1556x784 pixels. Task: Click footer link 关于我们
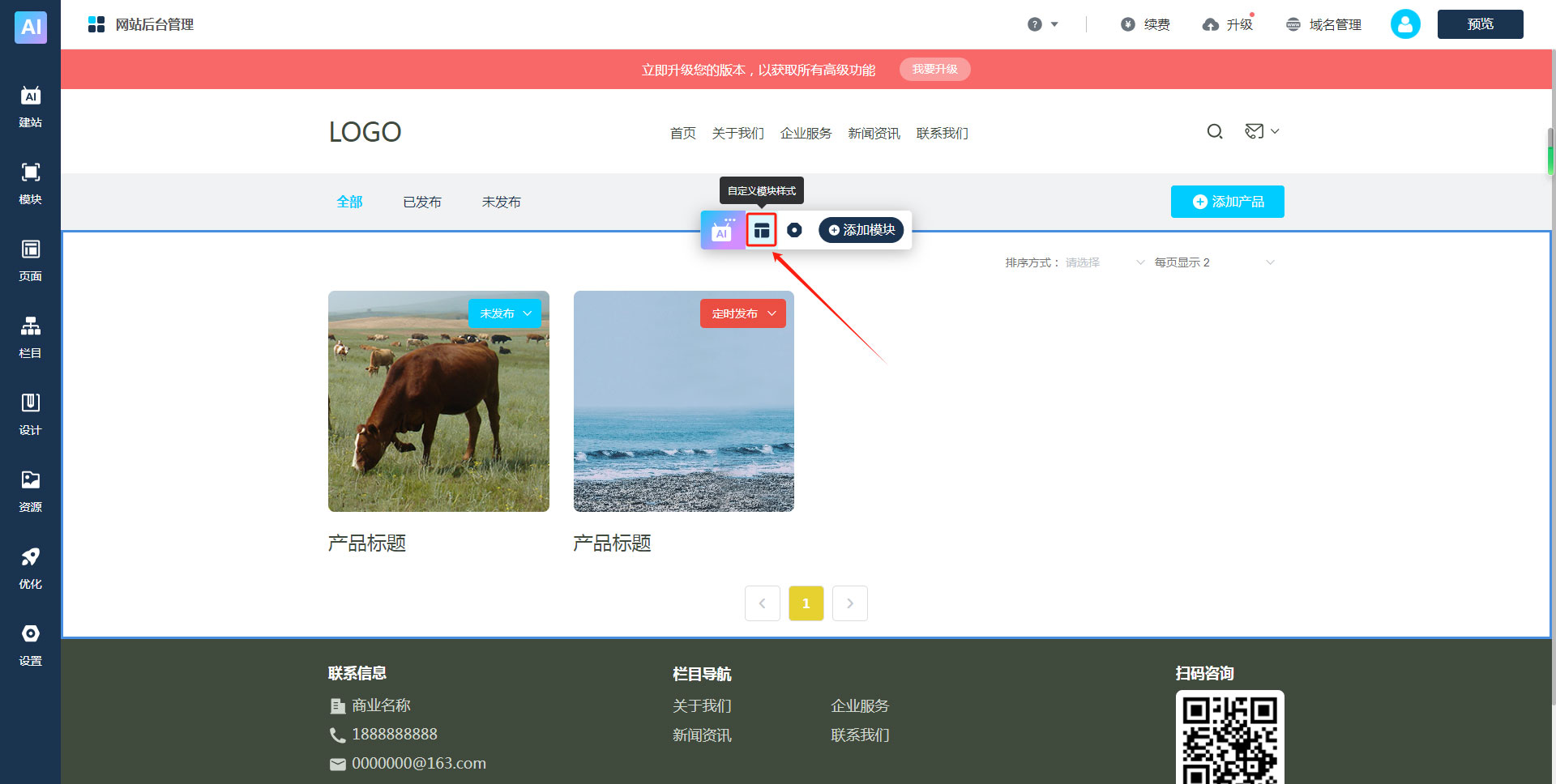[702, 706]
